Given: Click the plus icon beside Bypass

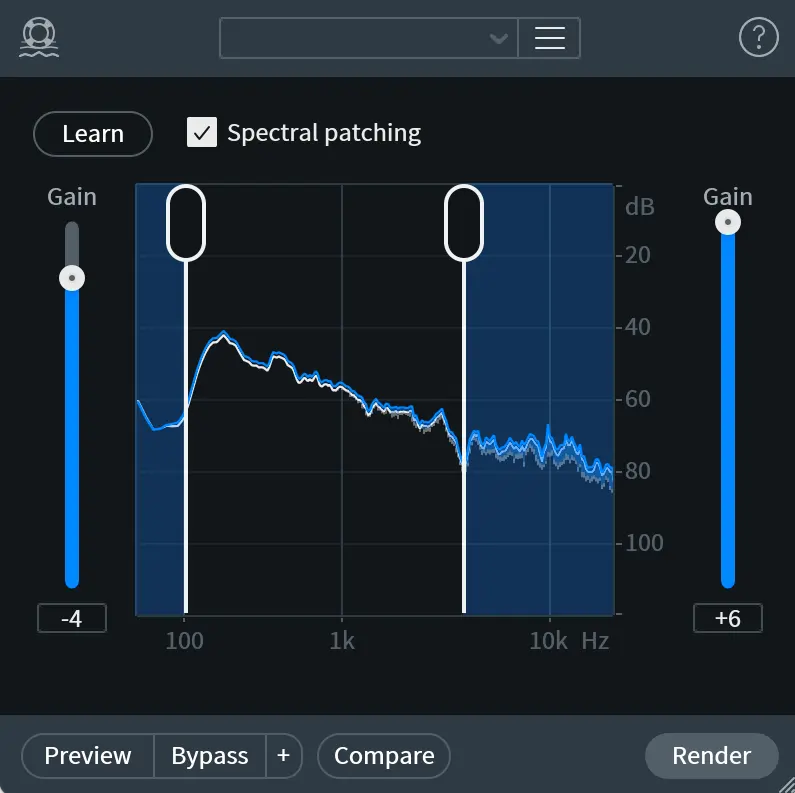Looking at the screenshot, I should (x=283, y=755).
